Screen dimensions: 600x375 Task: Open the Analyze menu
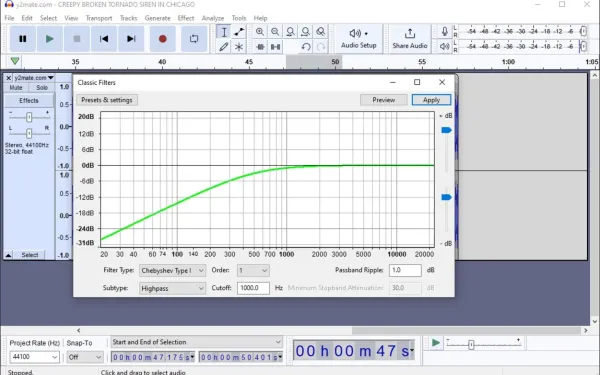213,18
